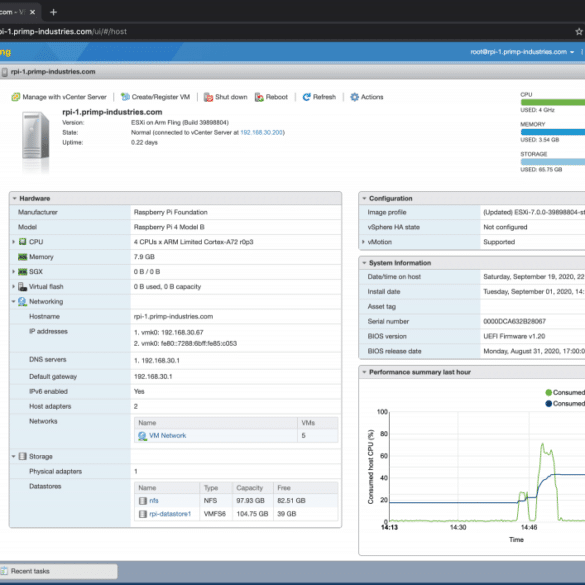Click the server host image
The image size is (585, 585).
[35, 136]
